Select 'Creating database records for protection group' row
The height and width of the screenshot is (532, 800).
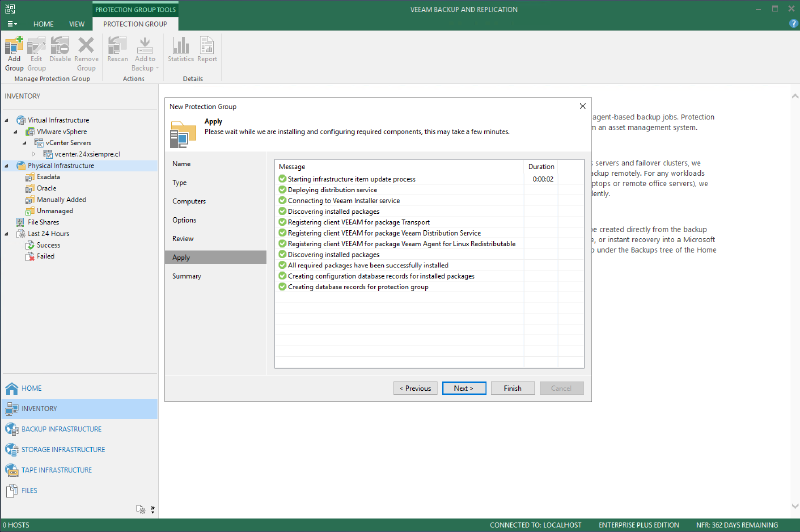[x=429, y=287]
